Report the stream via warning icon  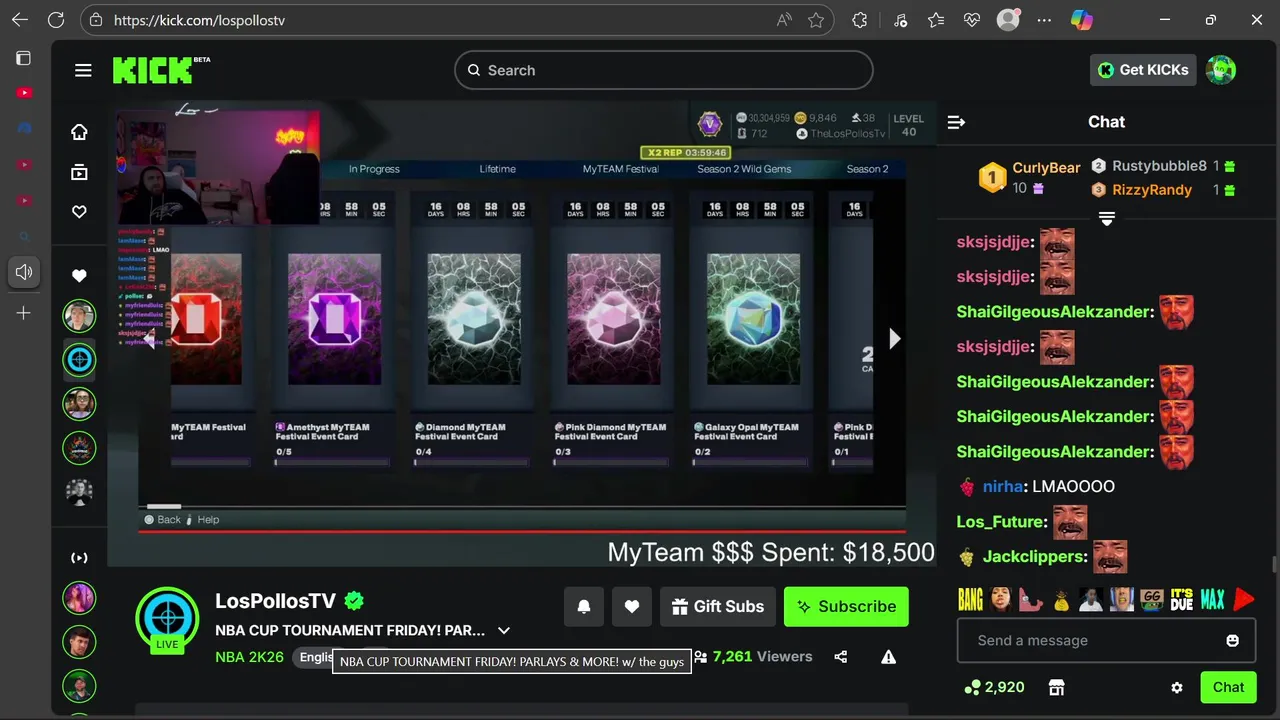pos(888,657)
